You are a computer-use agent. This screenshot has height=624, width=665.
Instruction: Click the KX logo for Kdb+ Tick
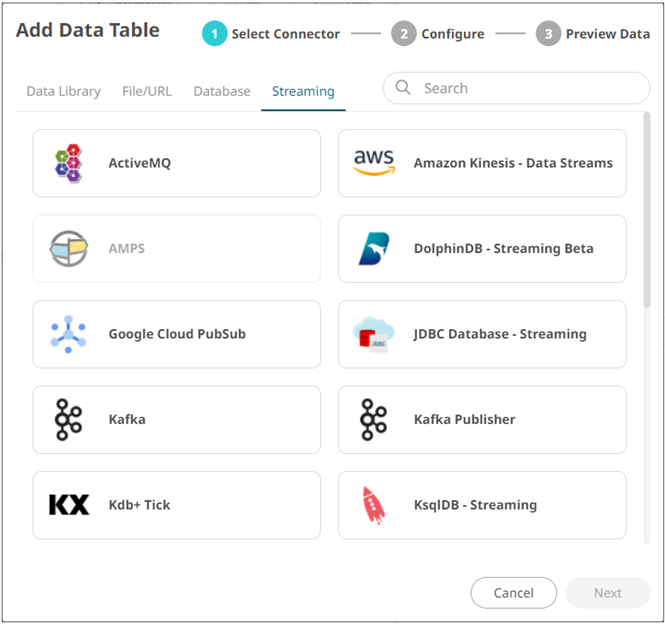pos(69,505)
